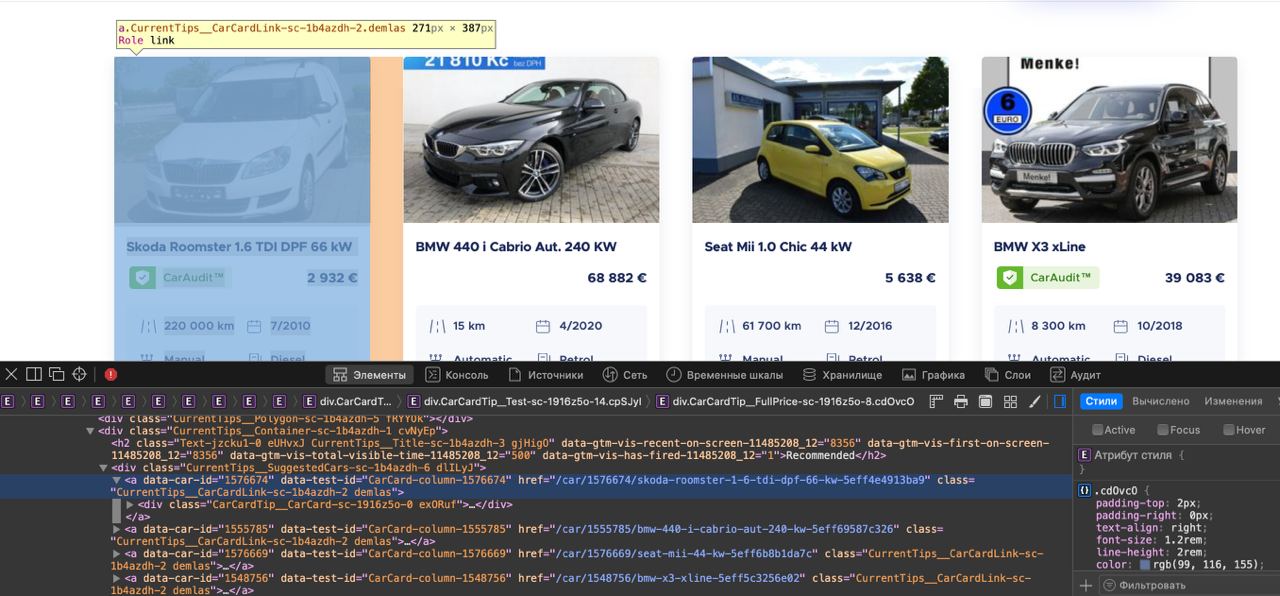Click the grid rulers icon in DOM toolbar
The image size is (1280, 596).
click(1010, 401)
